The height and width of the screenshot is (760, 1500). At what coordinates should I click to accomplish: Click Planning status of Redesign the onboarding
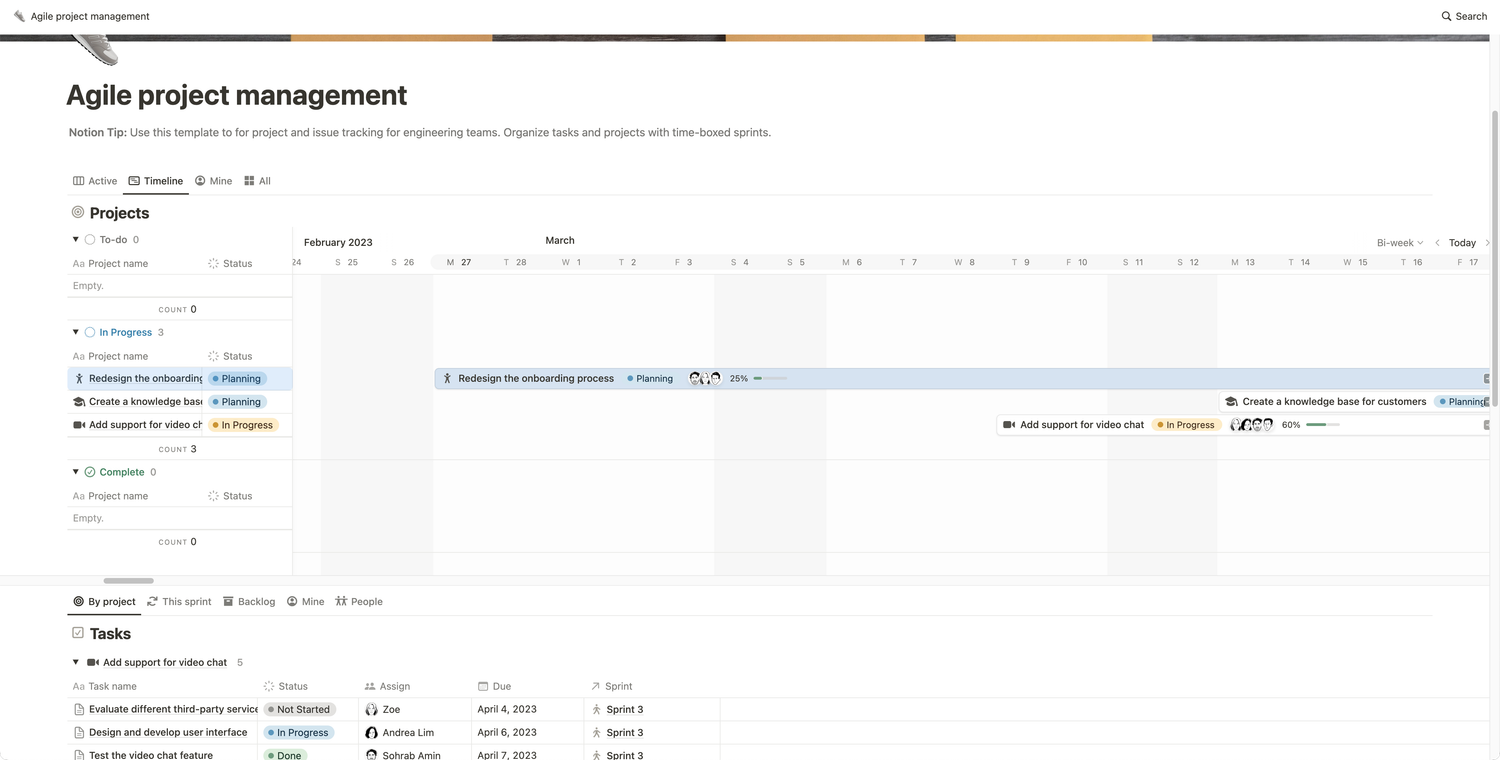(x=237, y=379)
